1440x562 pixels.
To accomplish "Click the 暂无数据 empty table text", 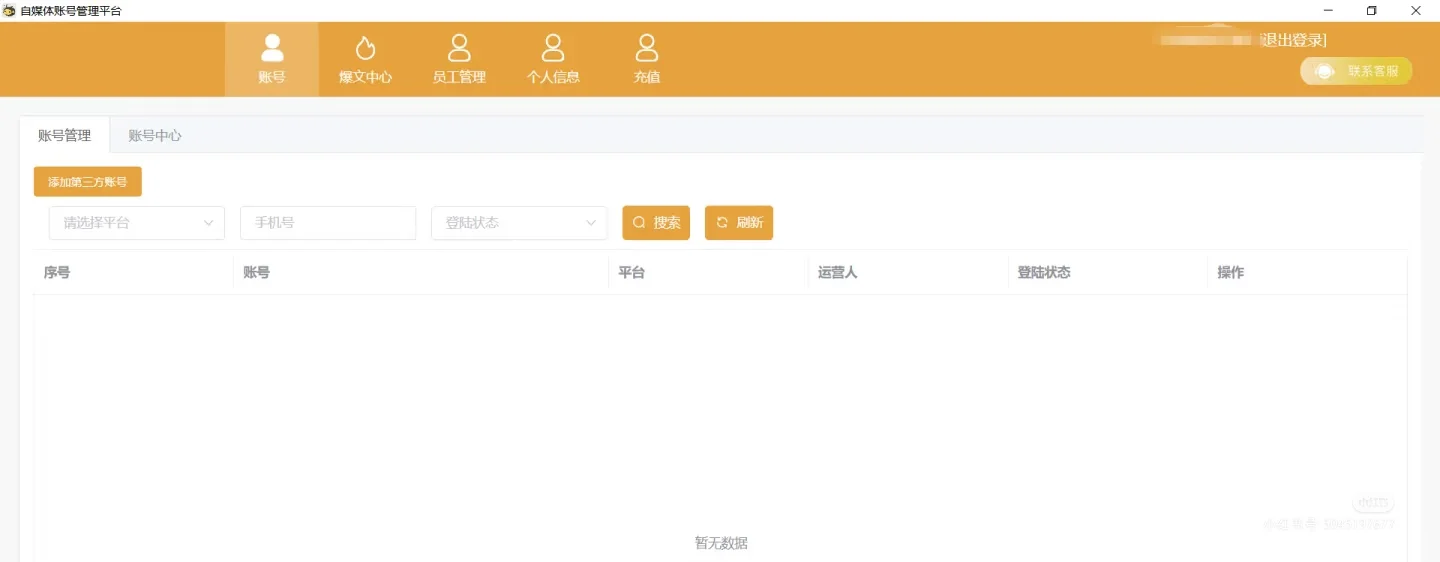I will [x=721, y=543].
